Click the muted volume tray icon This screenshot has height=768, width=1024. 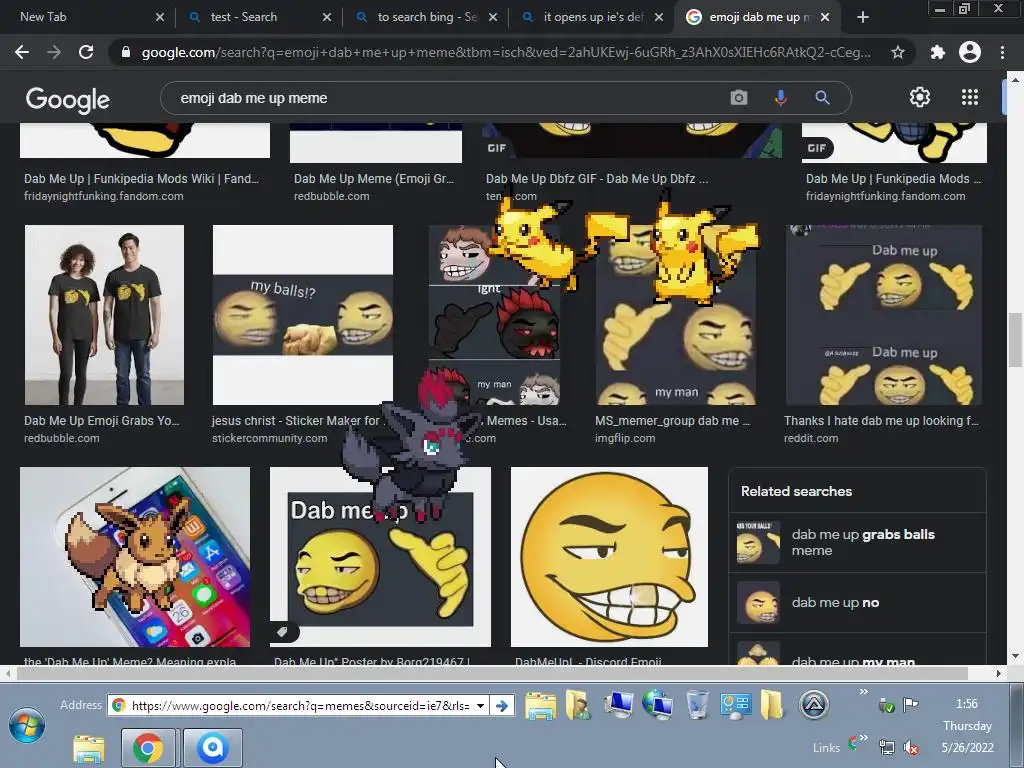pyautogui.click(x=910, y=747)
